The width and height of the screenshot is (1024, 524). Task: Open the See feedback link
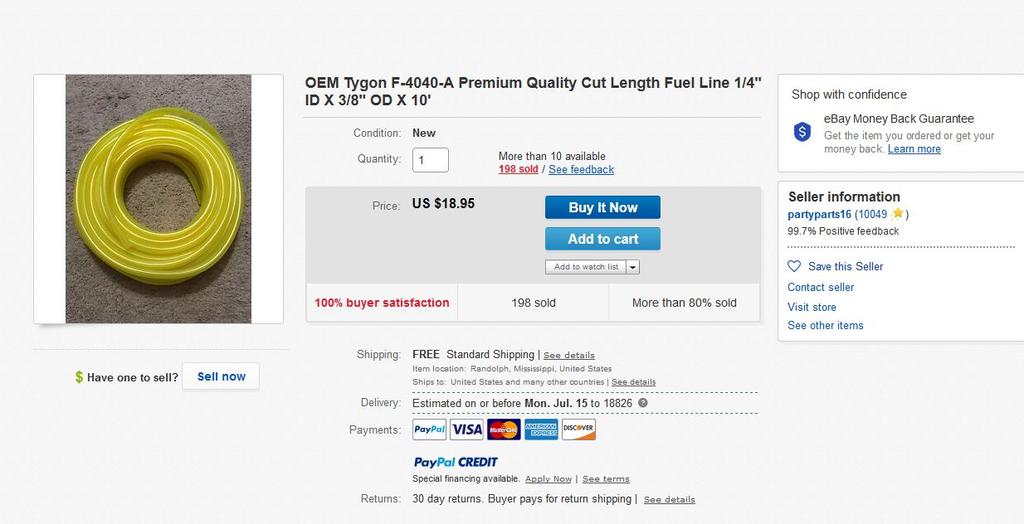[x=581, y=170]
